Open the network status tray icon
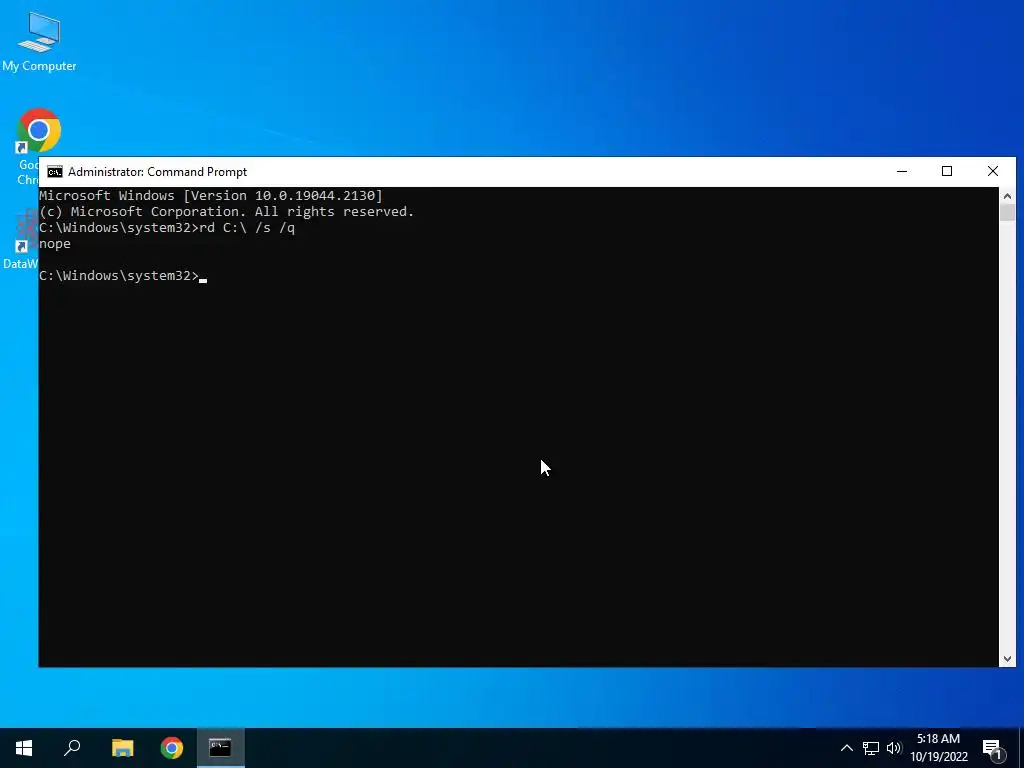Screen dimensions: 1024x768 (871, 748)
